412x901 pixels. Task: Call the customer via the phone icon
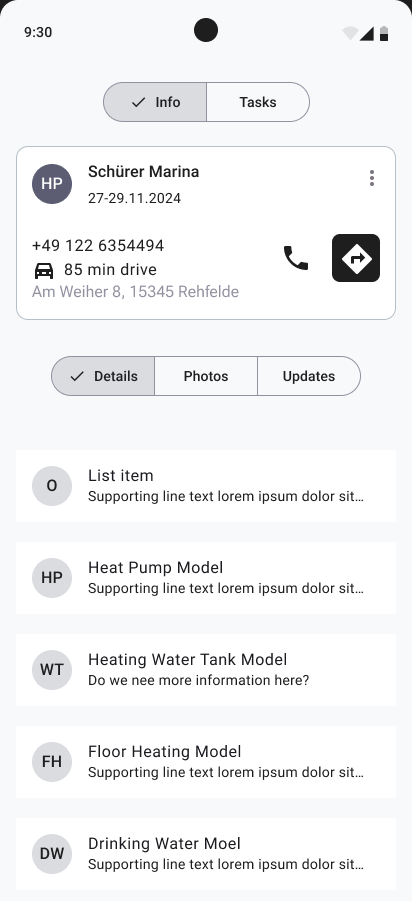point(296,258)
